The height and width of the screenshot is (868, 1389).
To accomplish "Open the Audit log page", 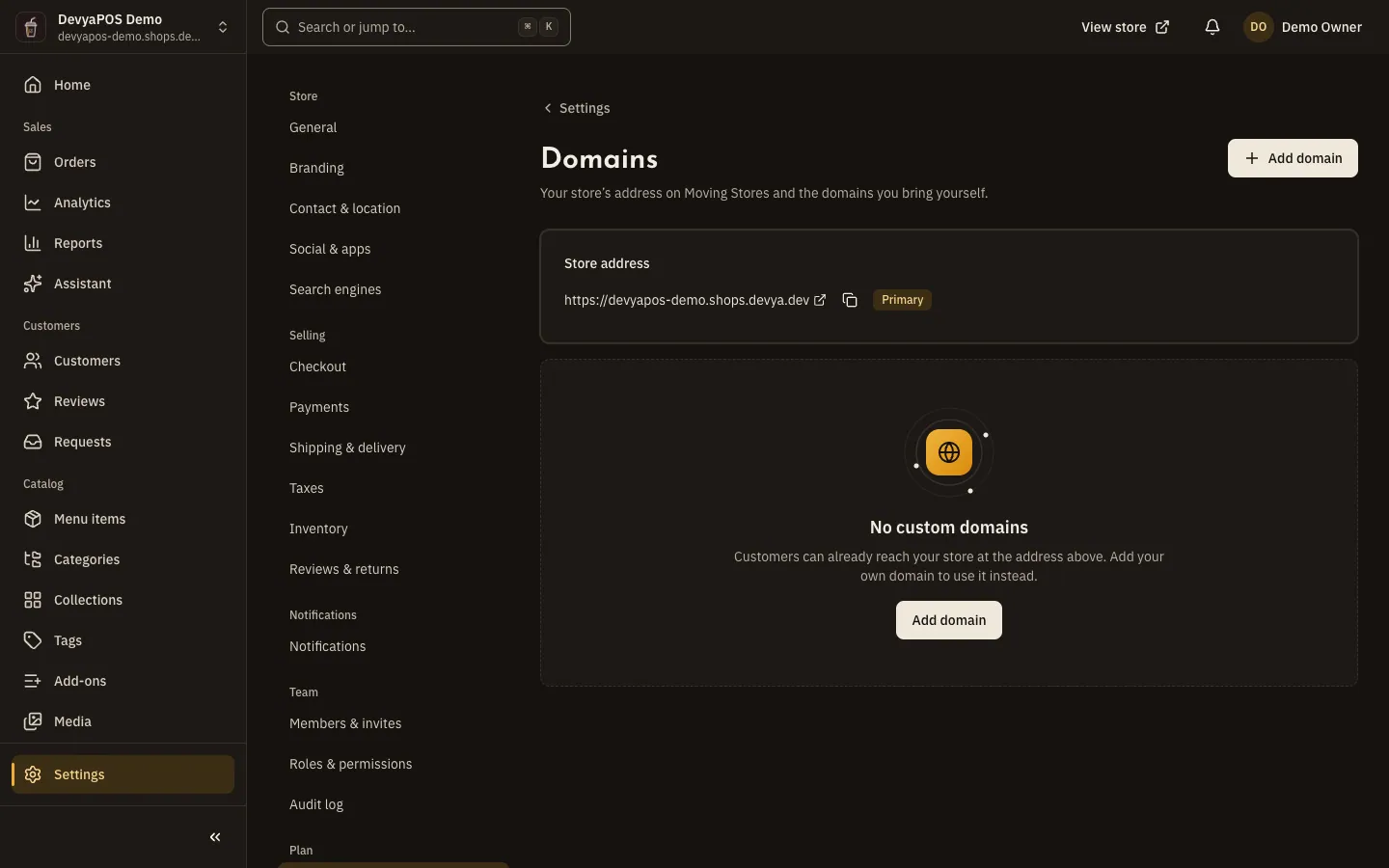I will click(x=316, y=804).
